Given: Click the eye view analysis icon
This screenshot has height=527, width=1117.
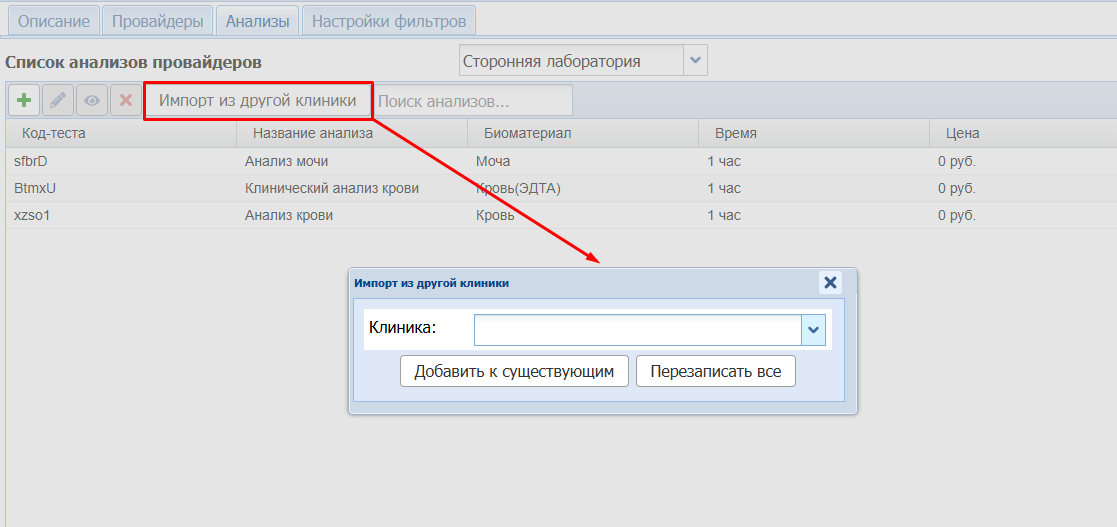Looking at the screenshot, I should [x=92, y=100].
